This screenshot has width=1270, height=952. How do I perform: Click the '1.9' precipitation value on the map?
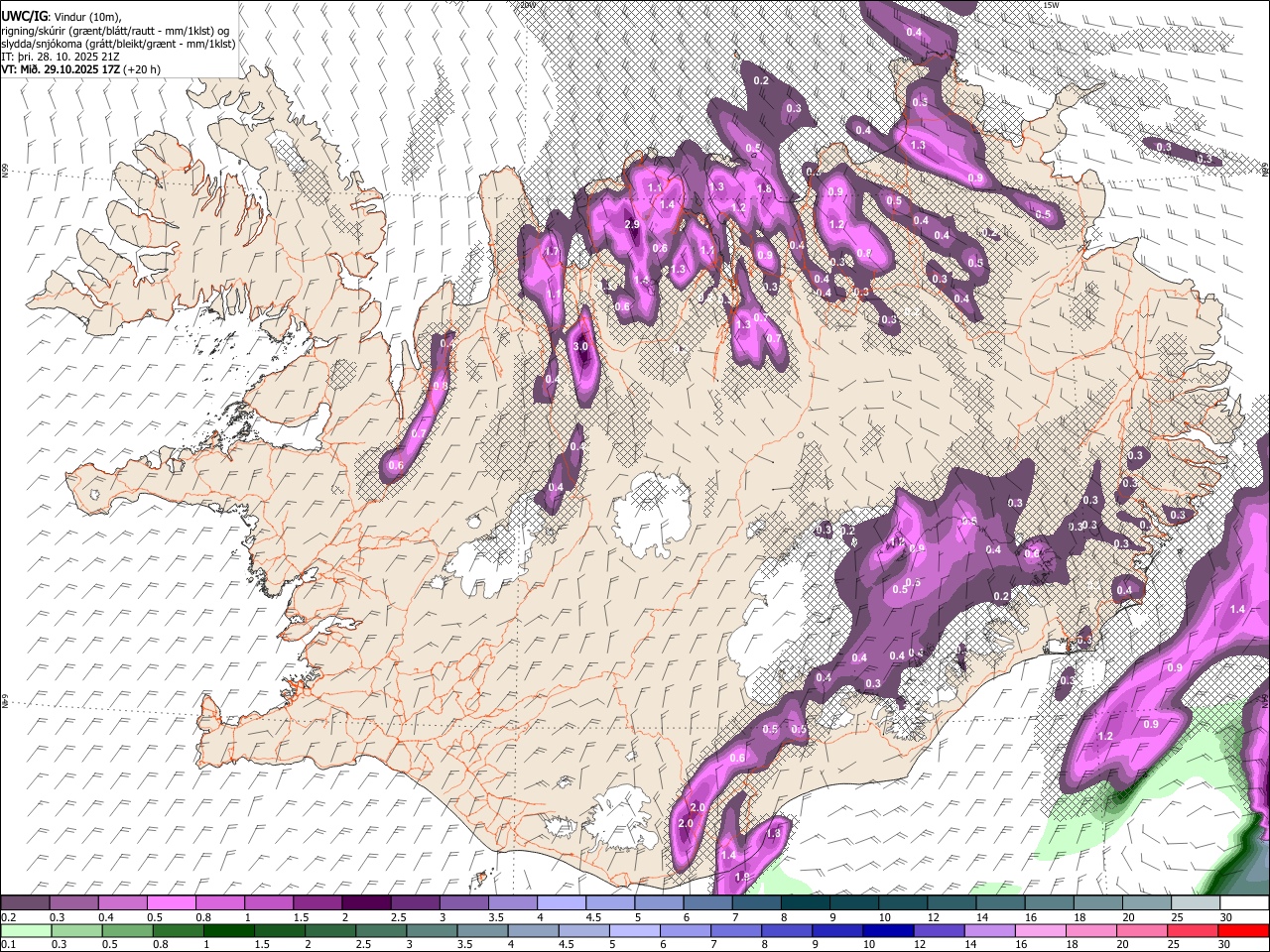click(x=741, y=878)
